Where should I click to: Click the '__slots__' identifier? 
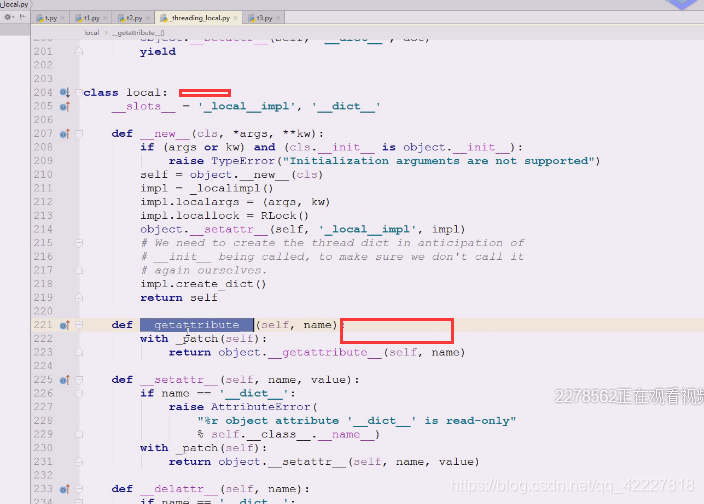click(x=144, y=106)
